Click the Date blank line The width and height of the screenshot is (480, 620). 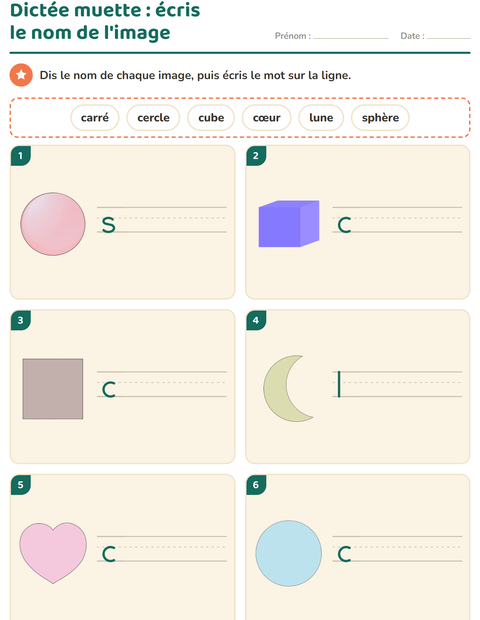448,36
